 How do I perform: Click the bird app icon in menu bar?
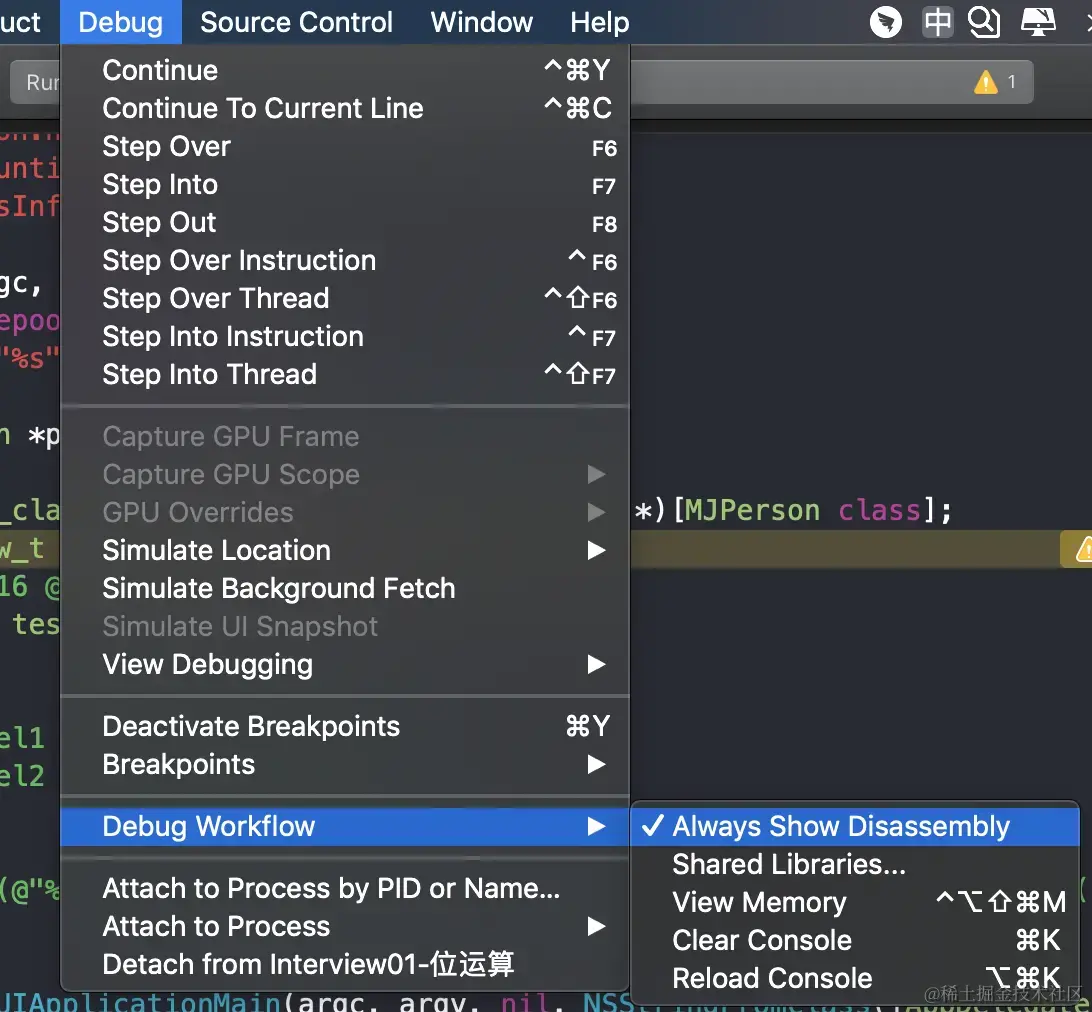pyautogui.click(x=886, y=22)
